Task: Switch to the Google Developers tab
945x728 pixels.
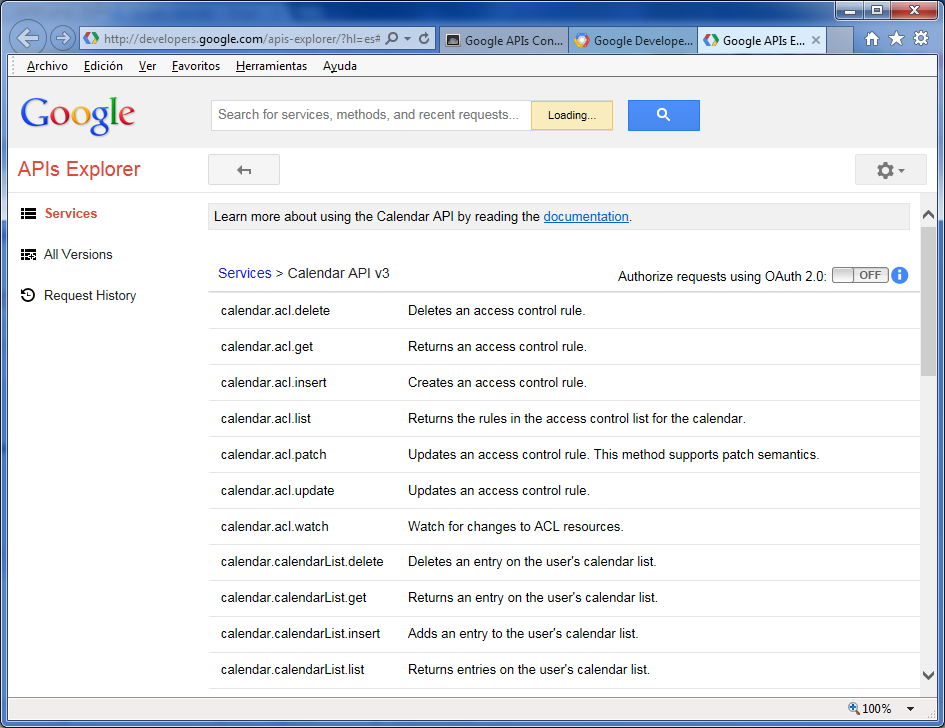Action: click(633, 40)
